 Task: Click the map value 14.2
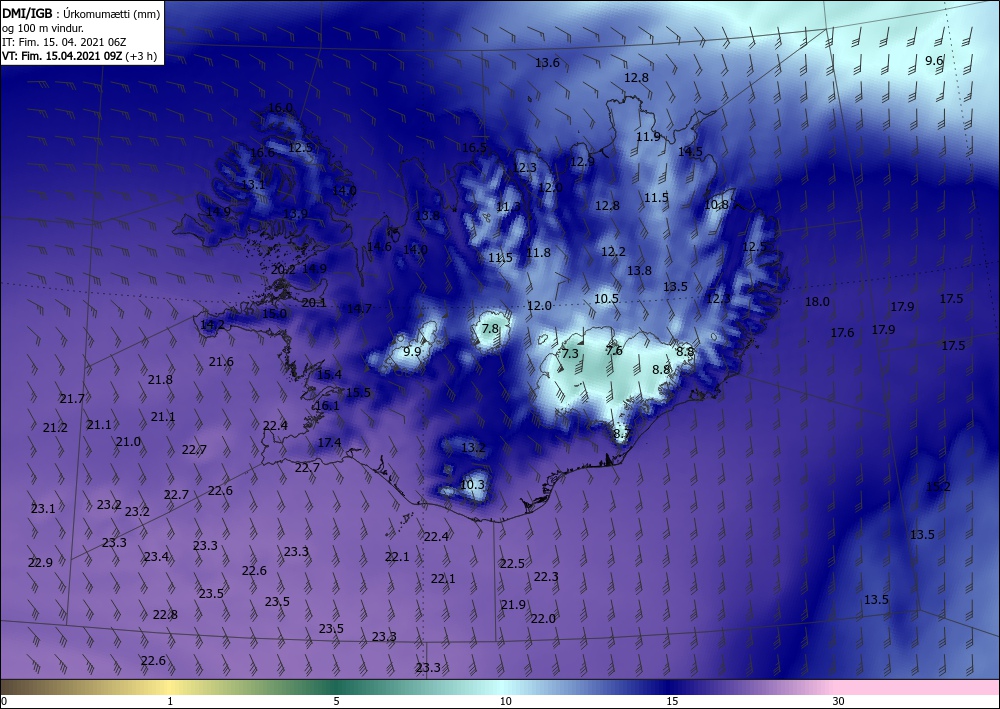click(212, 325)
